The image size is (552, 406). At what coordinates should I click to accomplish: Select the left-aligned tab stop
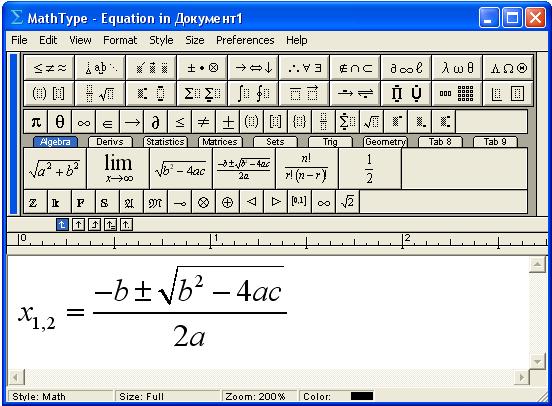(62, 225)
